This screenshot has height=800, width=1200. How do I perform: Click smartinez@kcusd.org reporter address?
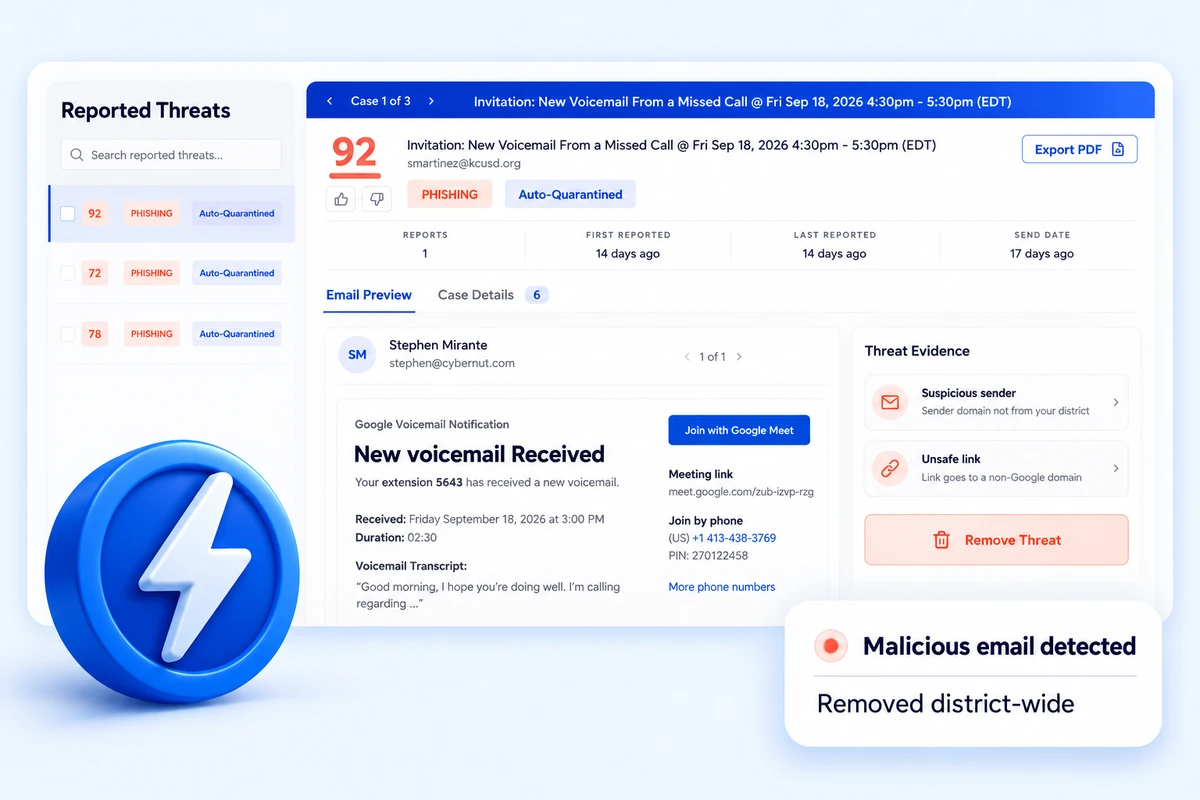click(464, 163)
